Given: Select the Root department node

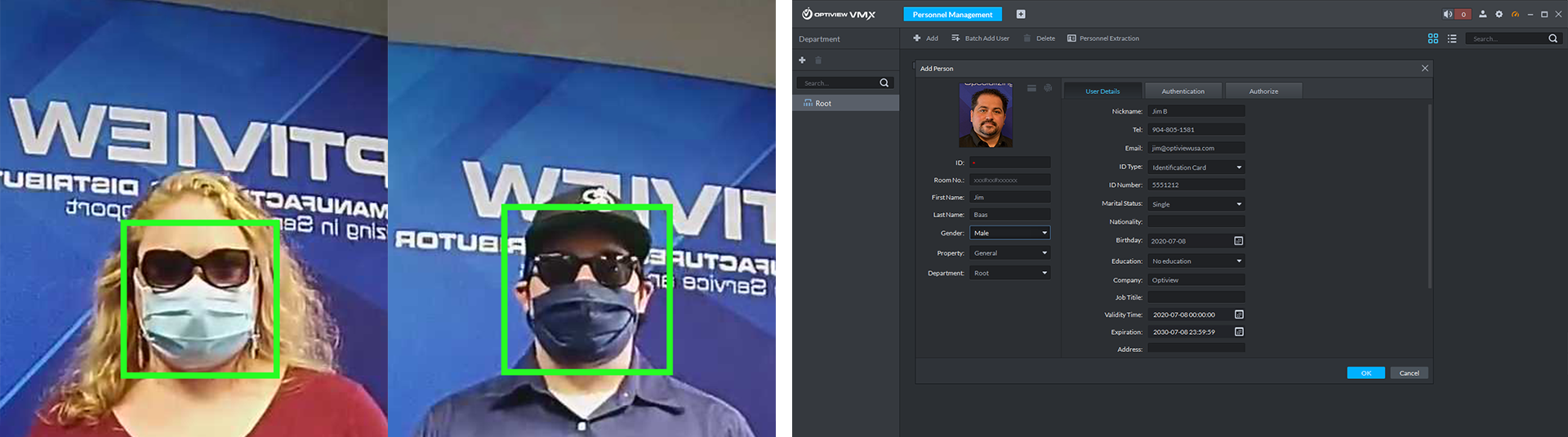Looking at the screenshot, I should coord(823,104).
